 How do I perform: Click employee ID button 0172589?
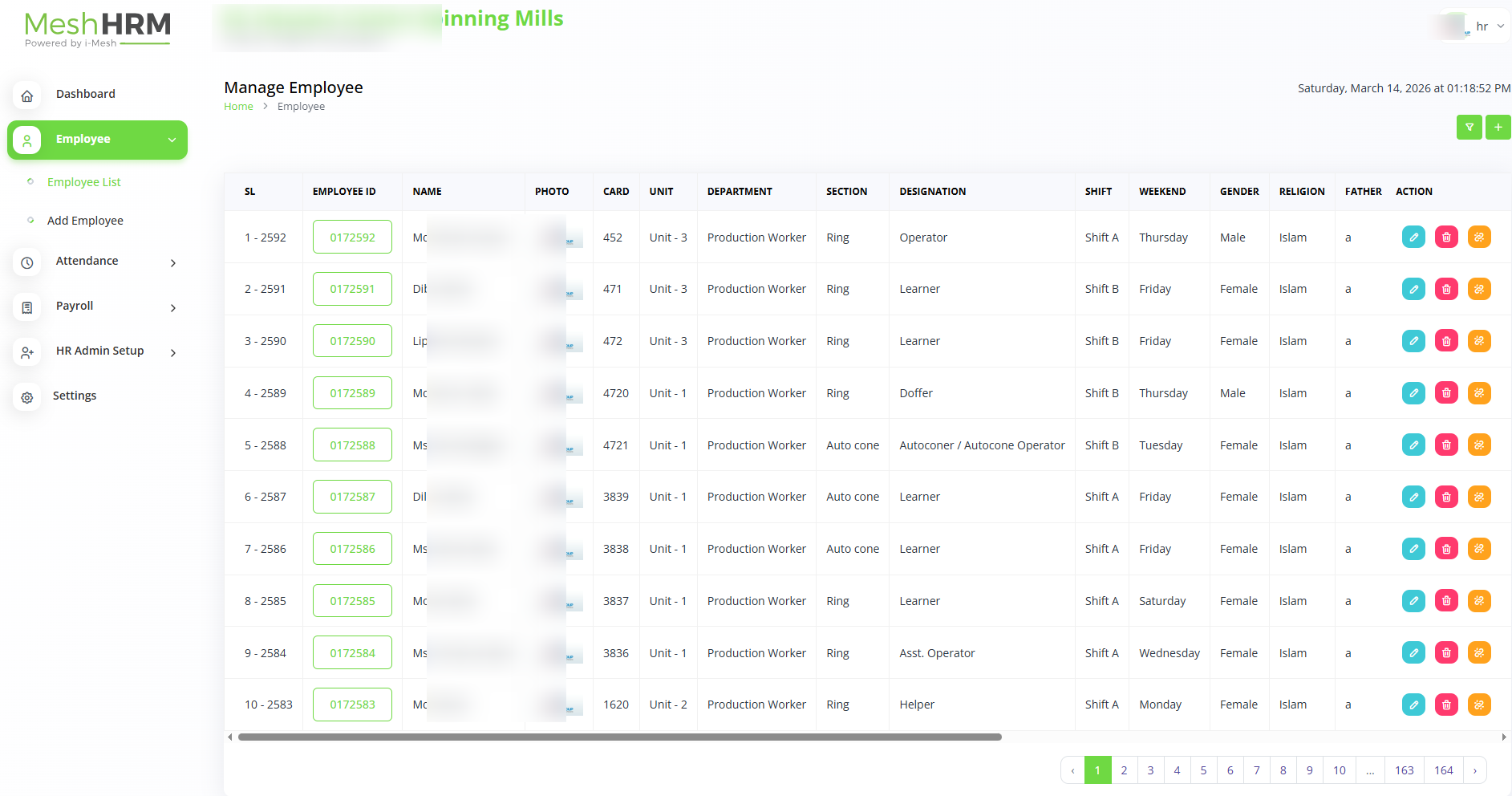(x=352, y=393)
